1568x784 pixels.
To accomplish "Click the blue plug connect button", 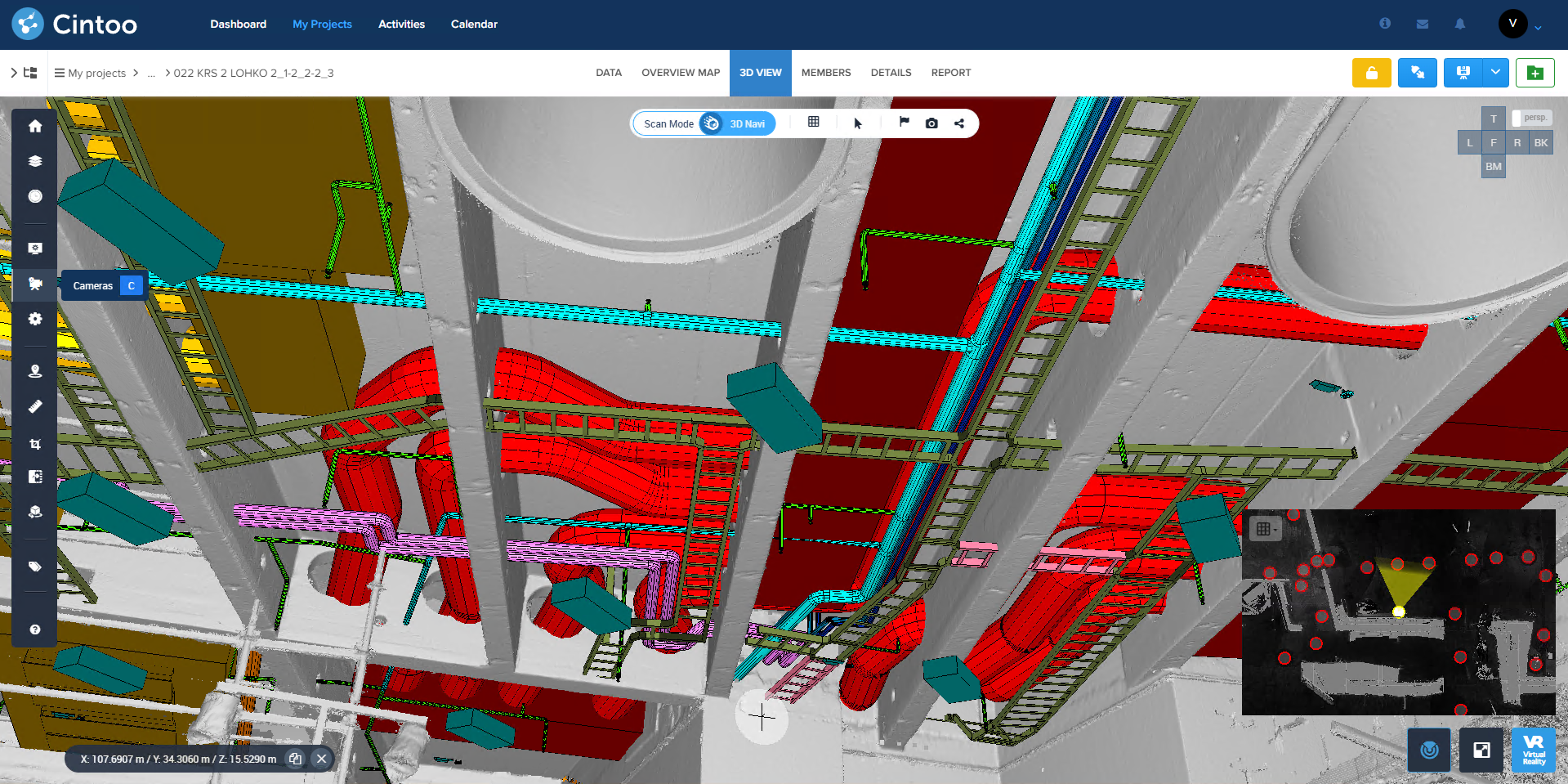I will coord(1418,73).
